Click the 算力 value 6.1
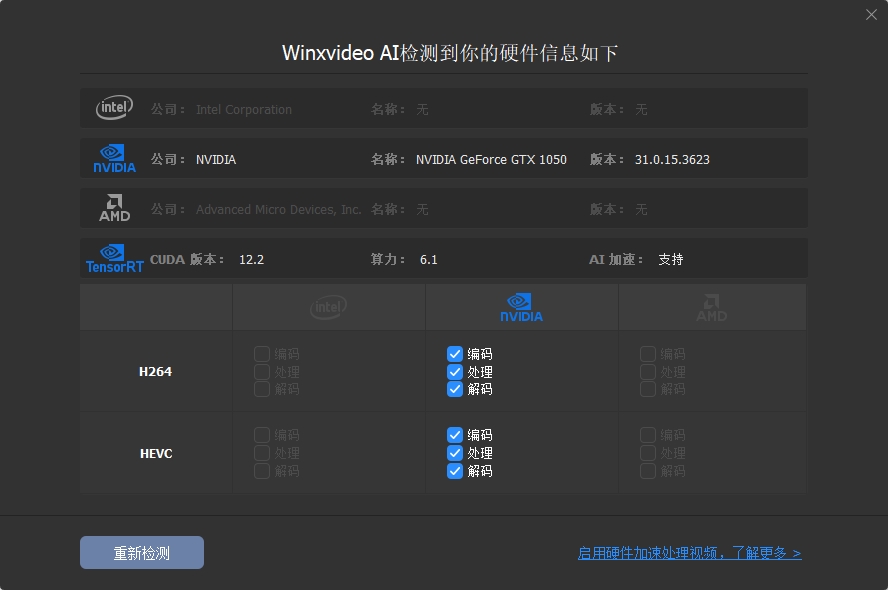Viewport: 888px width, 590px height. pos(429,259)
